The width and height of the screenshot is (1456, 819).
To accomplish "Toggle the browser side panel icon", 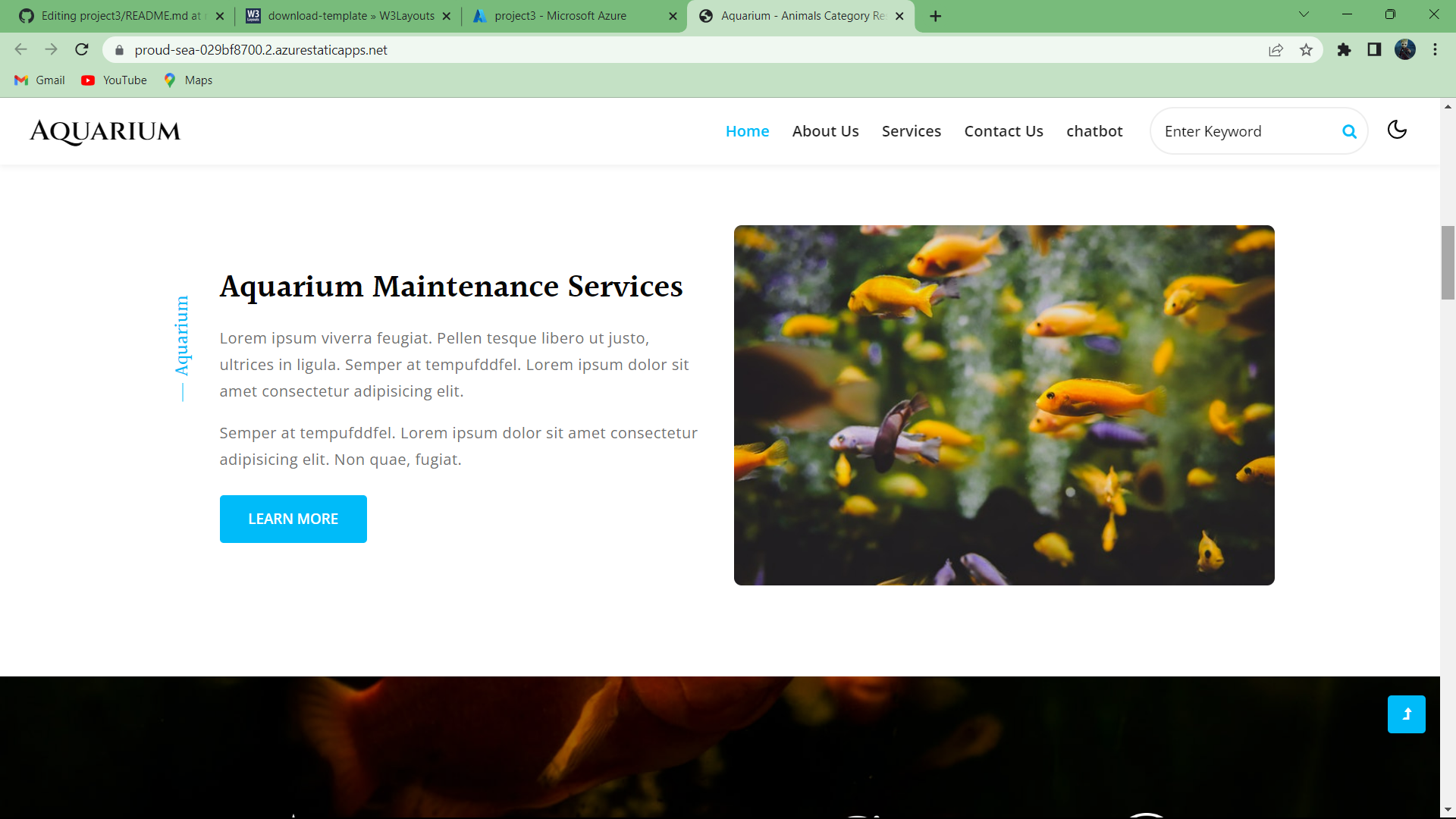I will pos(1374,50).
